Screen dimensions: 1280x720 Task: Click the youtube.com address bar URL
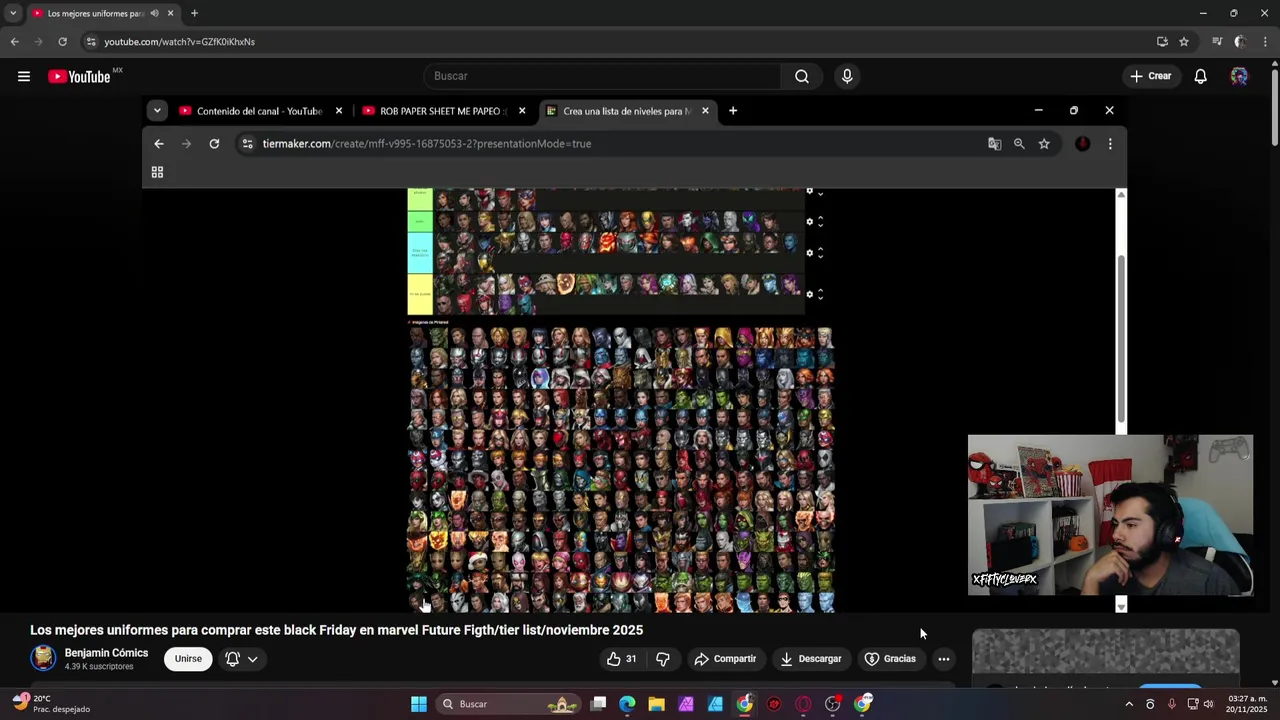pyautogui.click(x=180, y=42)
